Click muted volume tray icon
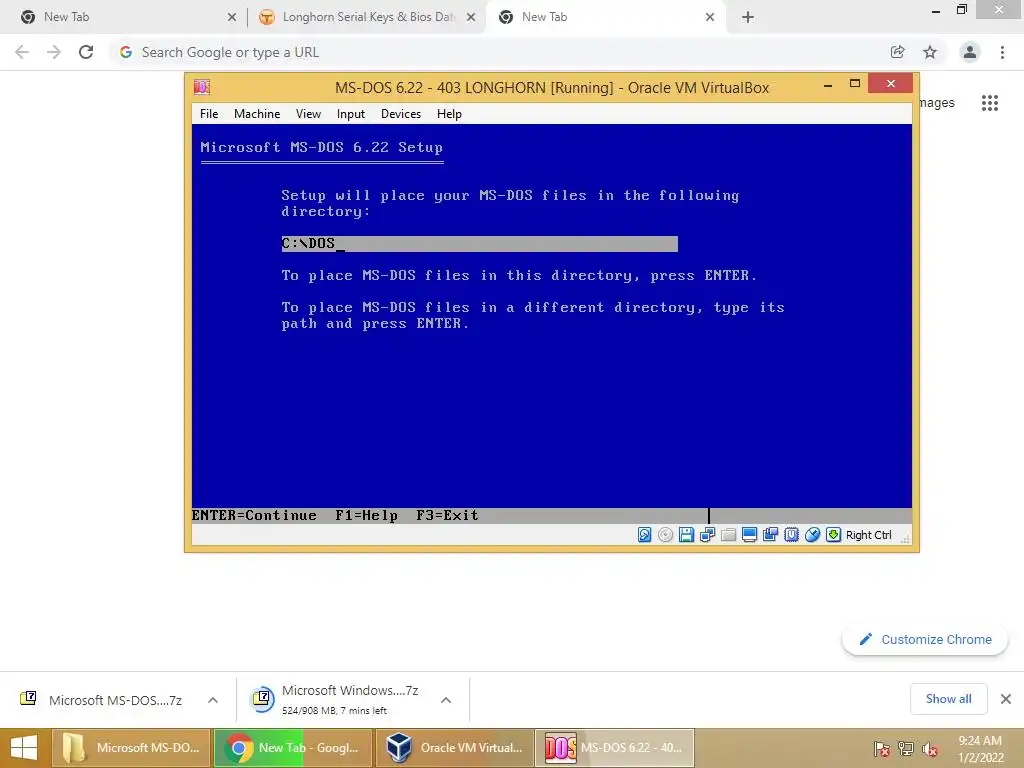This screenshot has height=768, width=1024. pos(930,748)
